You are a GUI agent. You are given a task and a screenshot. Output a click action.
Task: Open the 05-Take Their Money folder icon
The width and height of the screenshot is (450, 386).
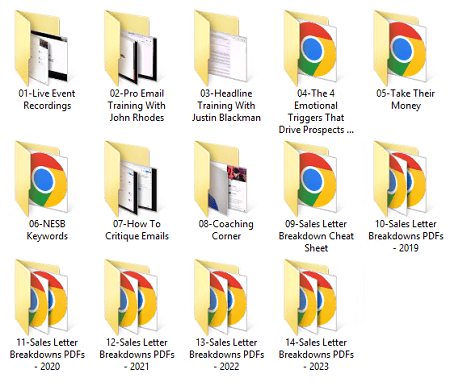[400, 48]
